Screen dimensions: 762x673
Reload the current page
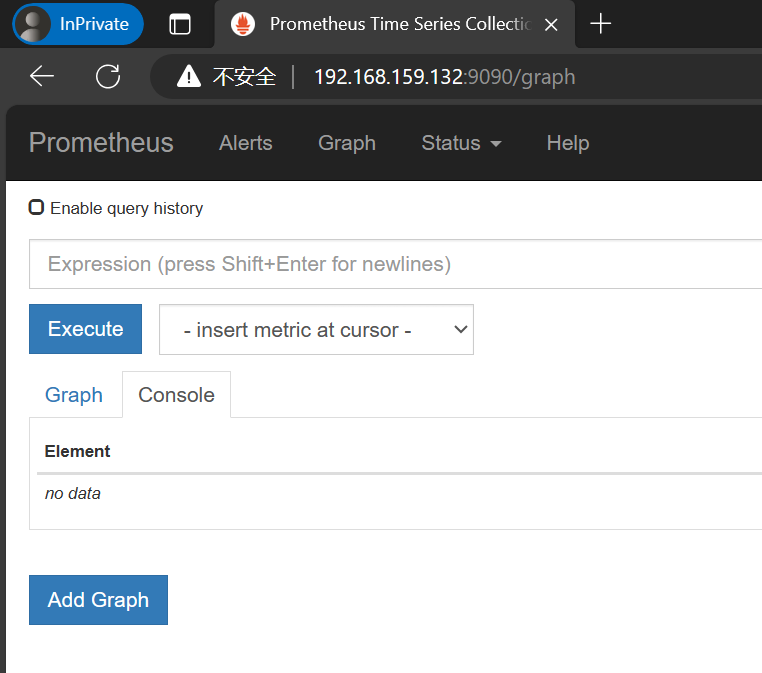point(108,76)
